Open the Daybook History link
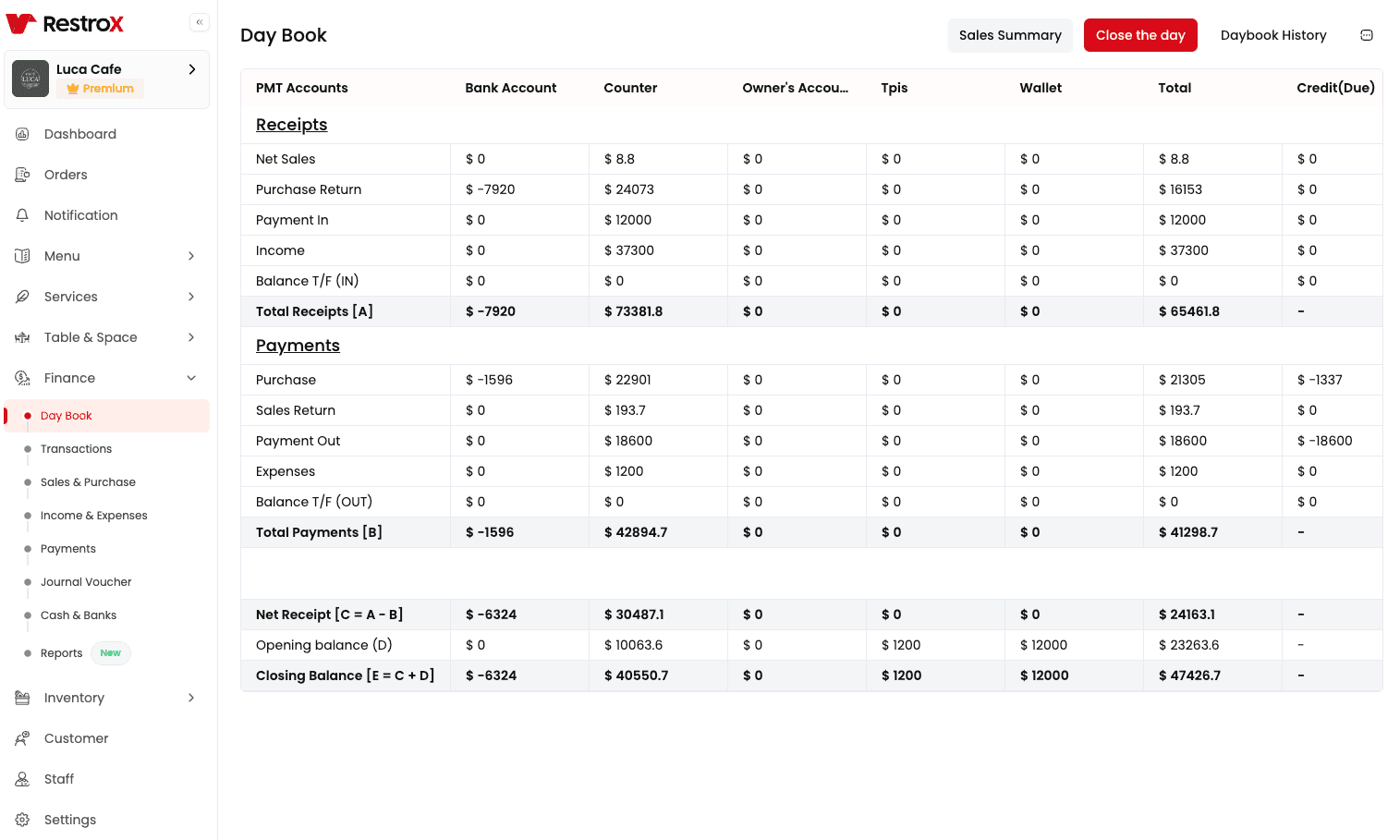Viewport: 1400px width, 840px height. coord(1272,35)
